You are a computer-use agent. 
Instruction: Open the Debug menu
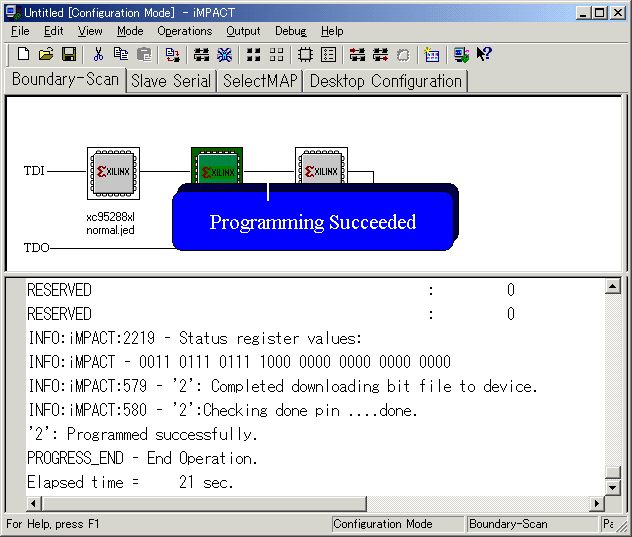(291, 31)
